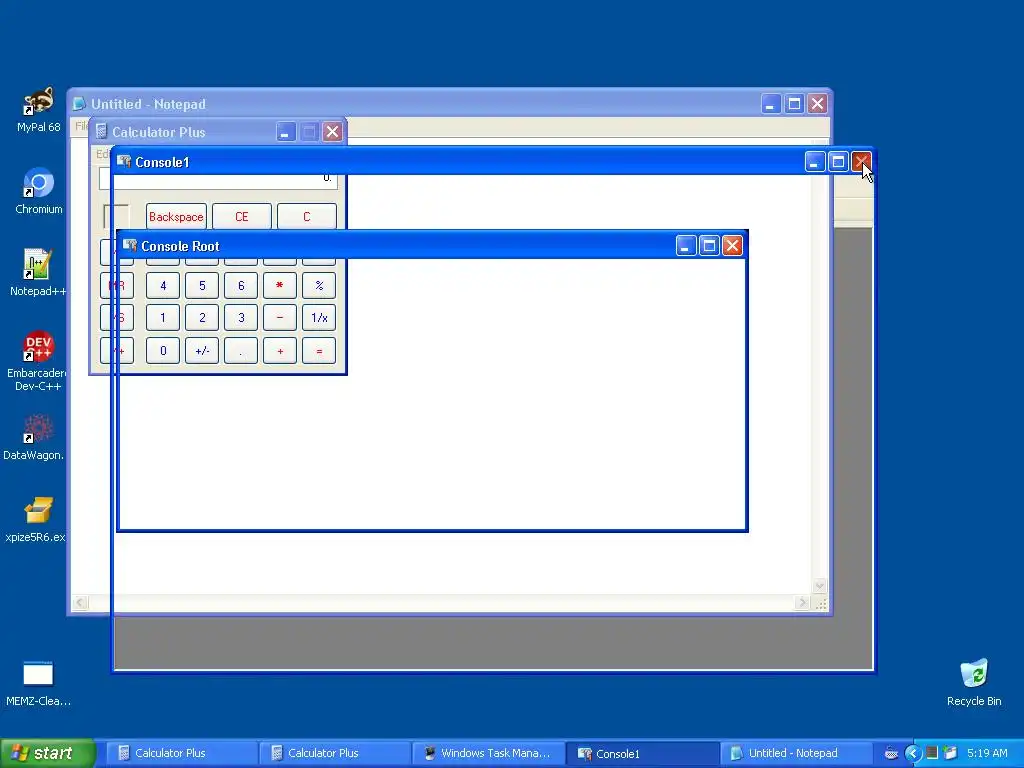Click the teapot-shaped tray icon
This screenshot has height=768, width=1024.
pyautogui.click(x=891, y=753)
